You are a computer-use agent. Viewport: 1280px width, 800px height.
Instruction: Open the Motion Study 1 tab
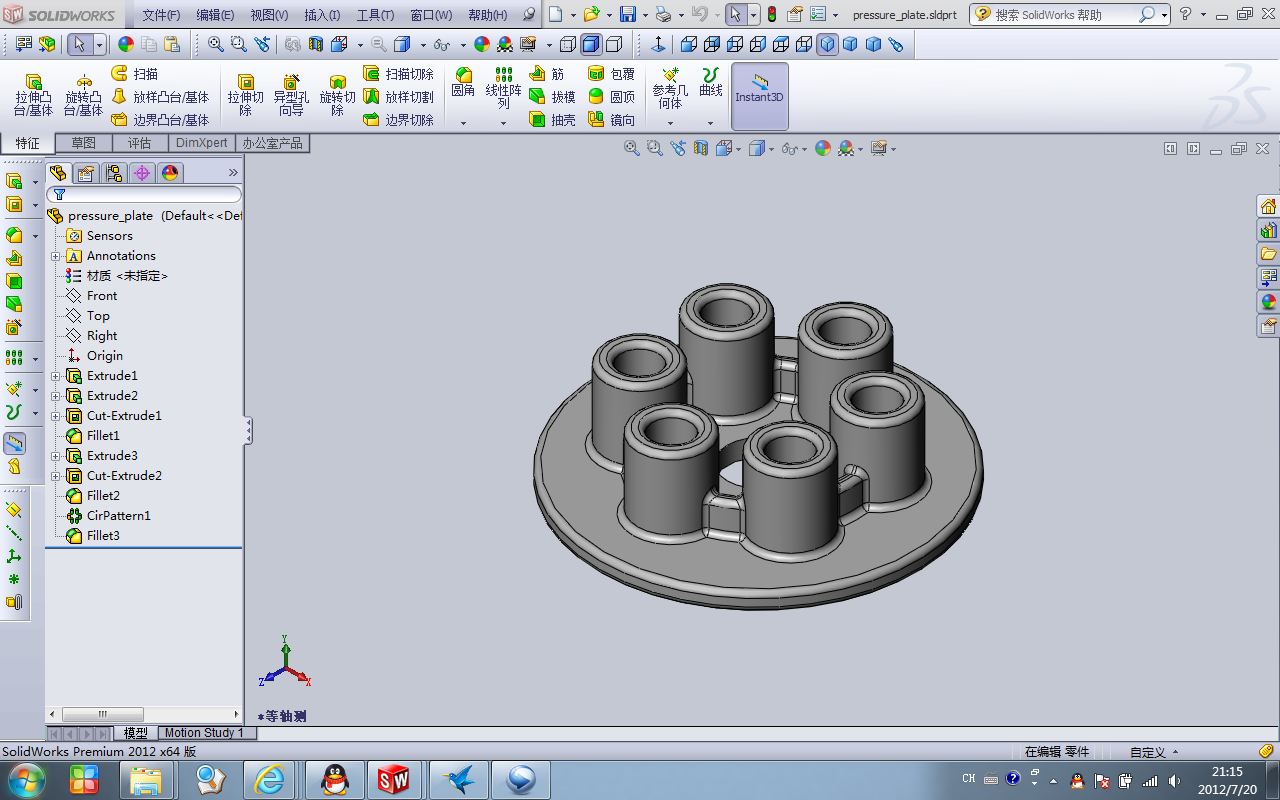point(205,733)
